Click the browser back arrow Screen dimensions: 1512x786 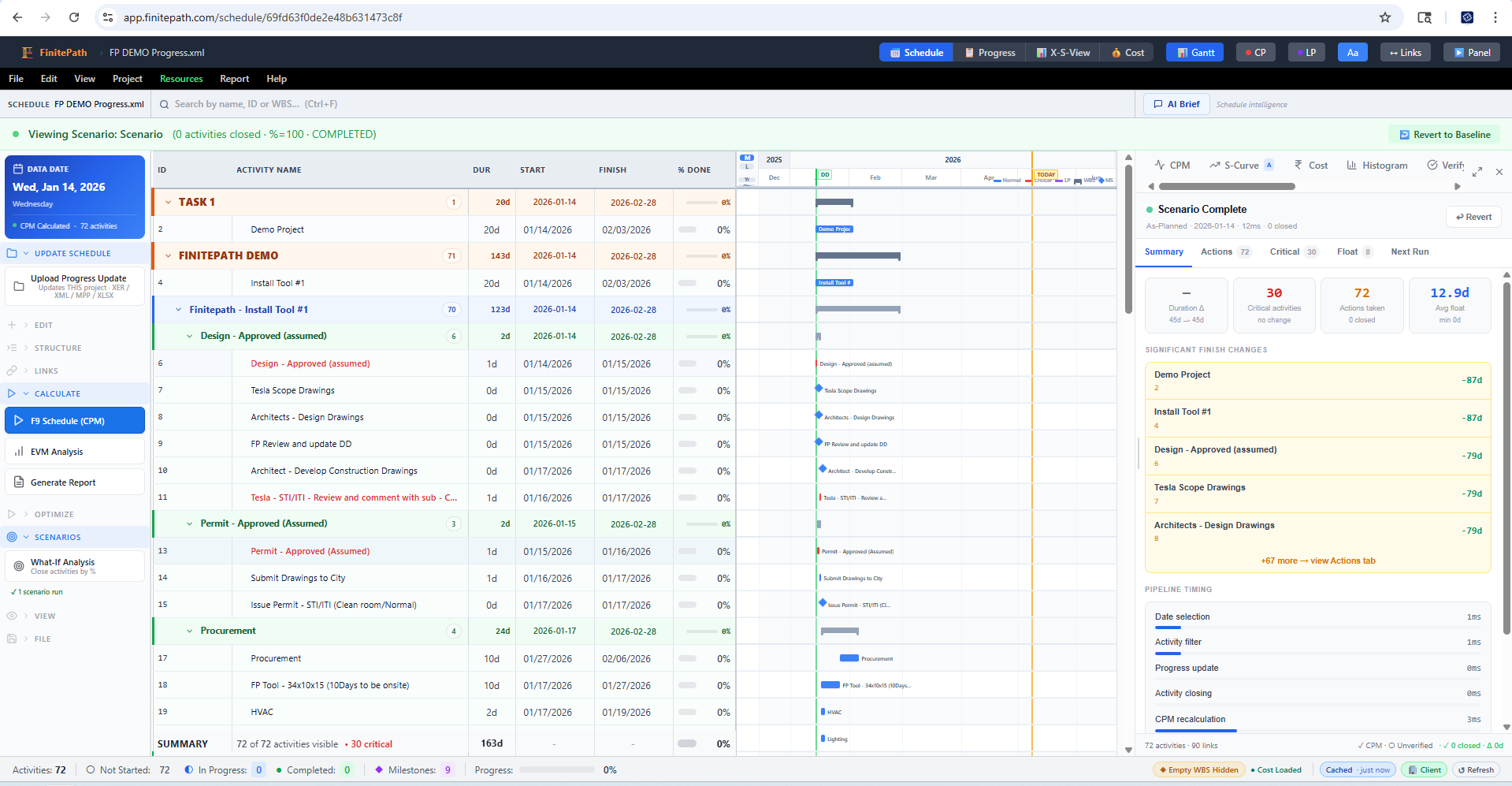[x=17, y=17]
